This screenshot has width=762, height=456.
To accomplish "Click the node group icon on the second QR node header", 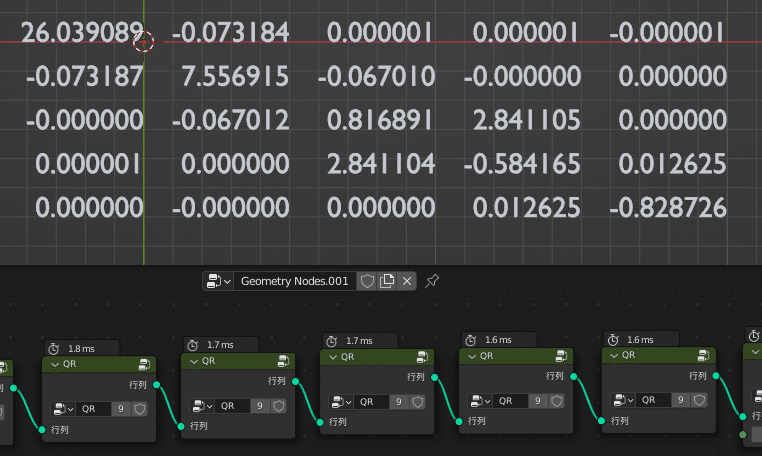I will pos(283,361).
